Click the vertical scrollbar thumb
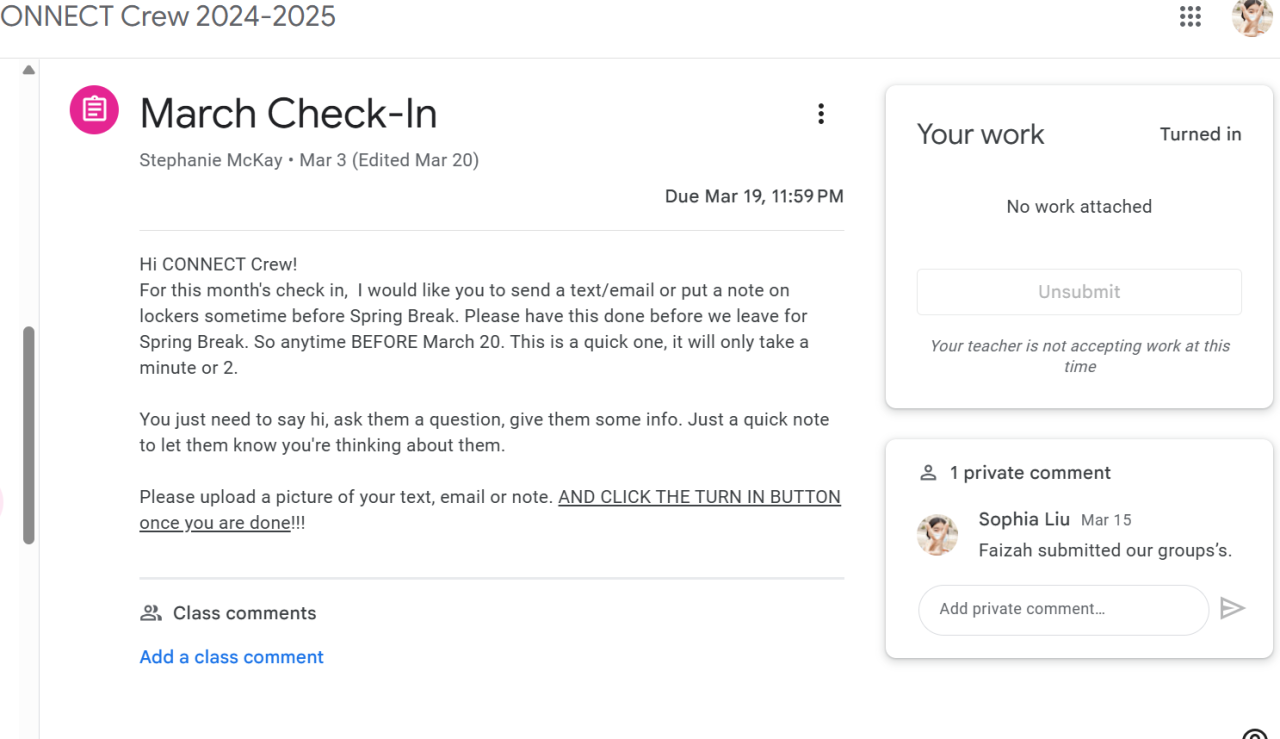Image resolution: width=1280 pixels, height=739 pixels. point(29,435)
